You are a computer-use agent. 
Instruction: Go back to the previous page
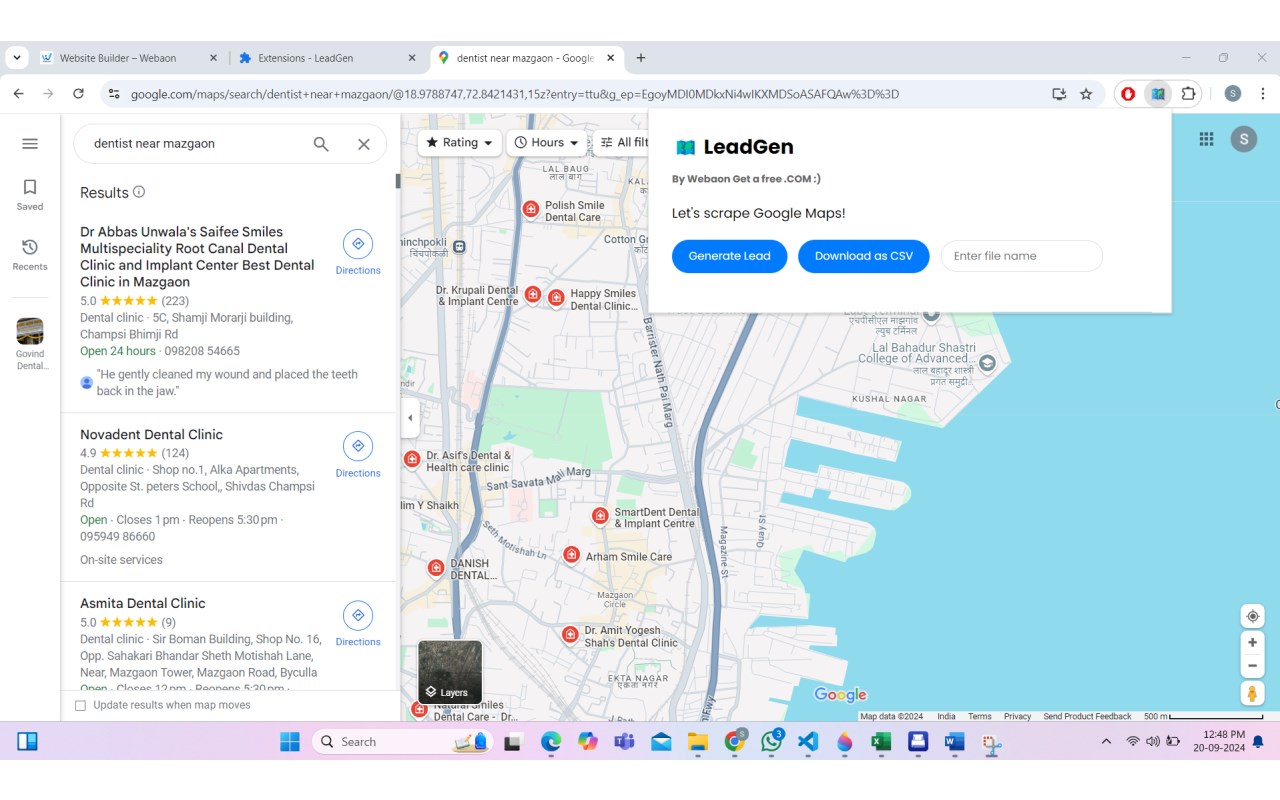pos(18,94)
